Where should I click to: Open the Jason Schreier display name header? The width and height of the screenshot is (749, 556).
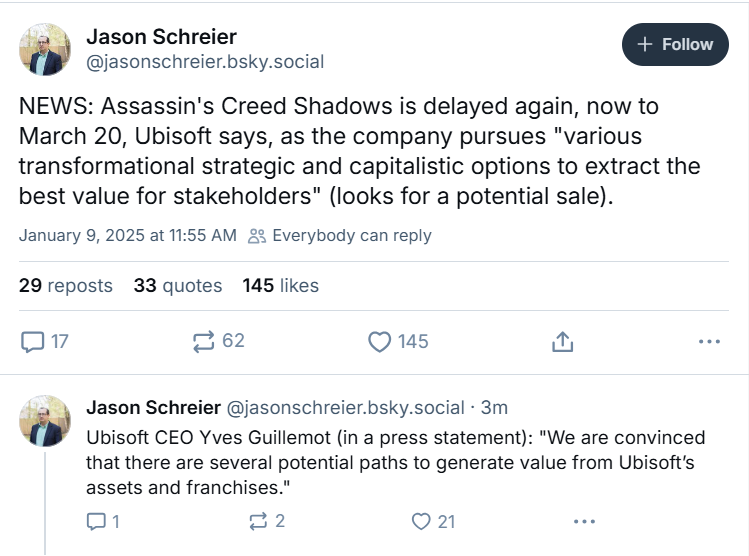[161, 37]
